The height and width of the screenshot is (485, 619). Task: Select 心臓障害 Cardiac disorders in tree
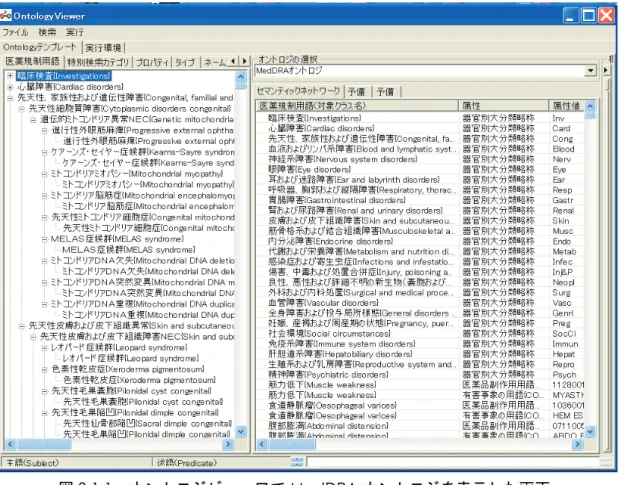click(70, 86)
